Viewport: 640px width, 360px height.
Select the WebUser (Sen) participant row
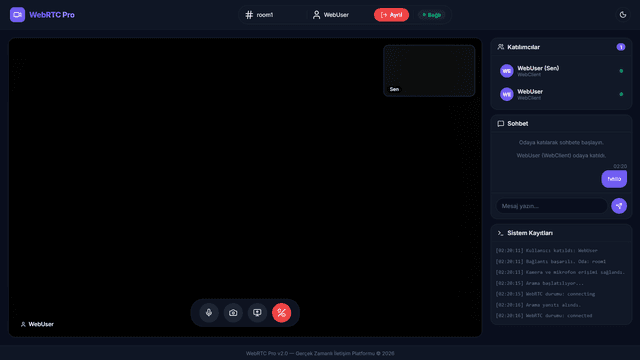point(561,71)
